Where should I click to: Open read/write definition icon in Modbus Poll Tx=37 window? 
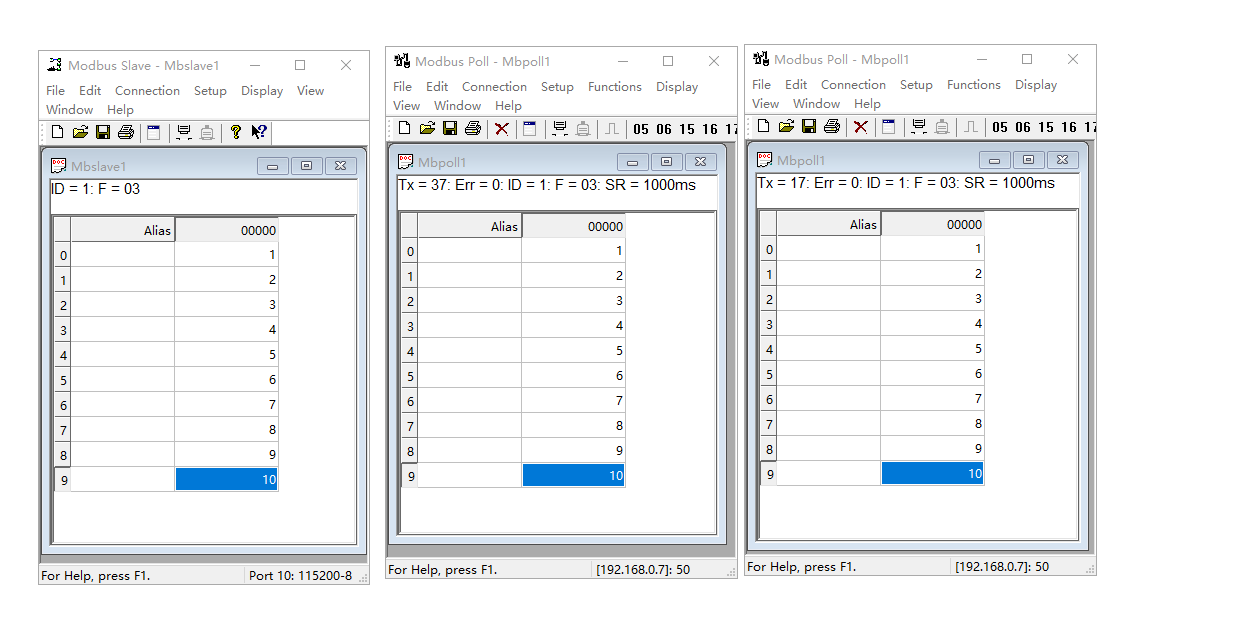click(530, 128)
